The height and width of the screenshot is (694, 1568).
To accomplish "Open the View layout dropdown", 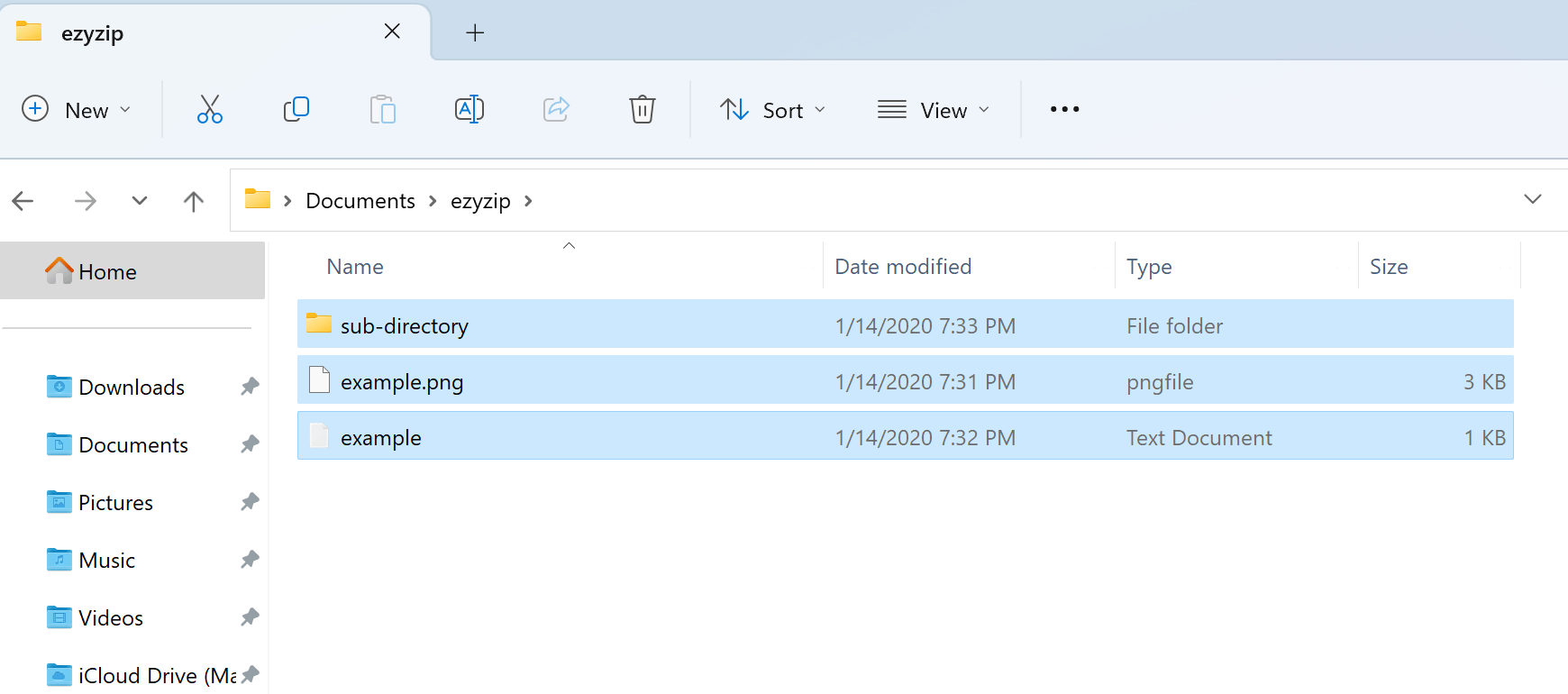I will pyautogui.click(x=934, y=110).
